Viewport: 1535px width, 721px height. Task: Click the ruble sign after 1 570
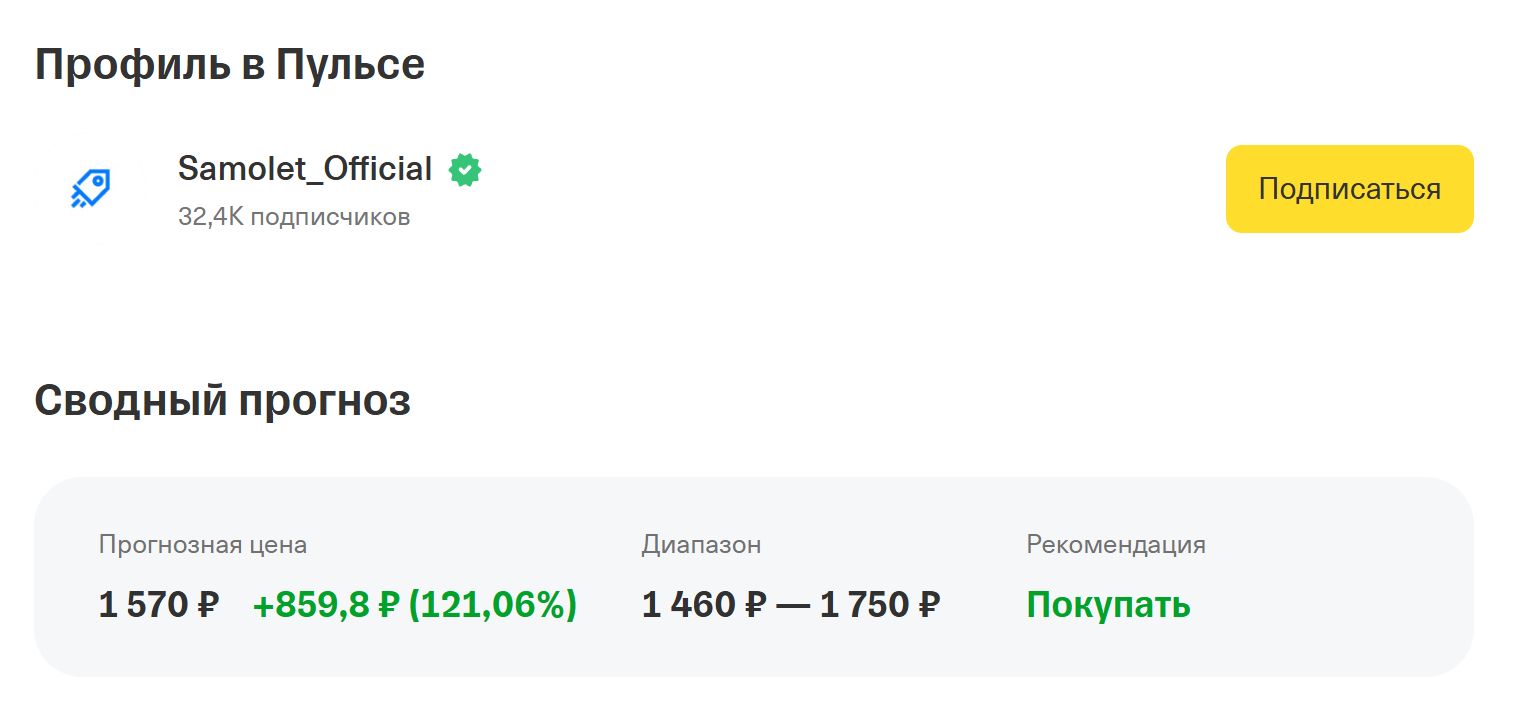point(208,605)
